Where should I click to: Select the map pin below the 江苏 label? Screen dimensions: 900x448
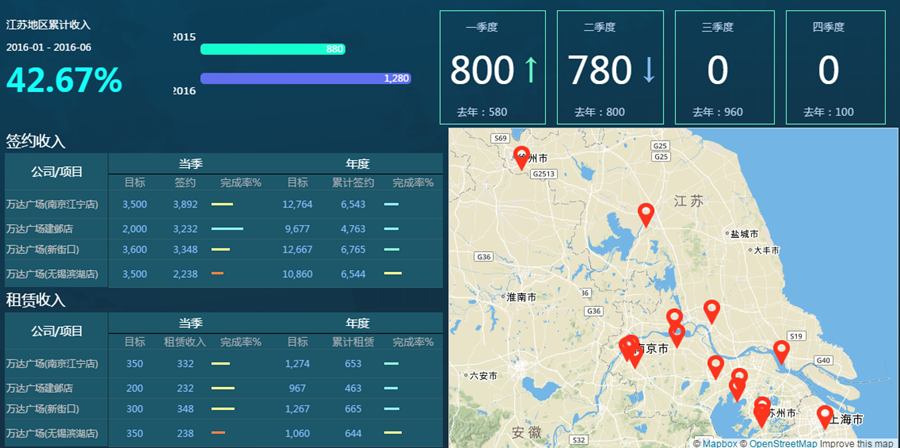pyautogui.click(x=646, y=215)
